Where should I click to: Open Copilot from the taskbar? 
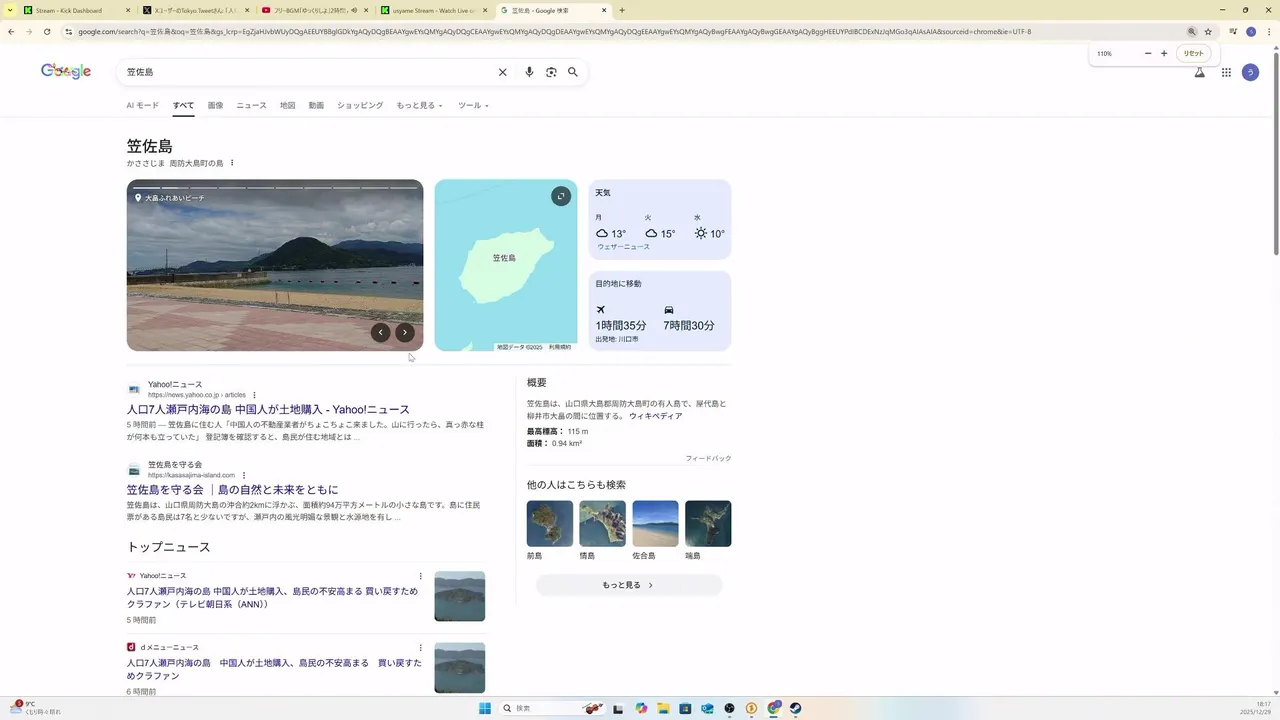point(641,708)
